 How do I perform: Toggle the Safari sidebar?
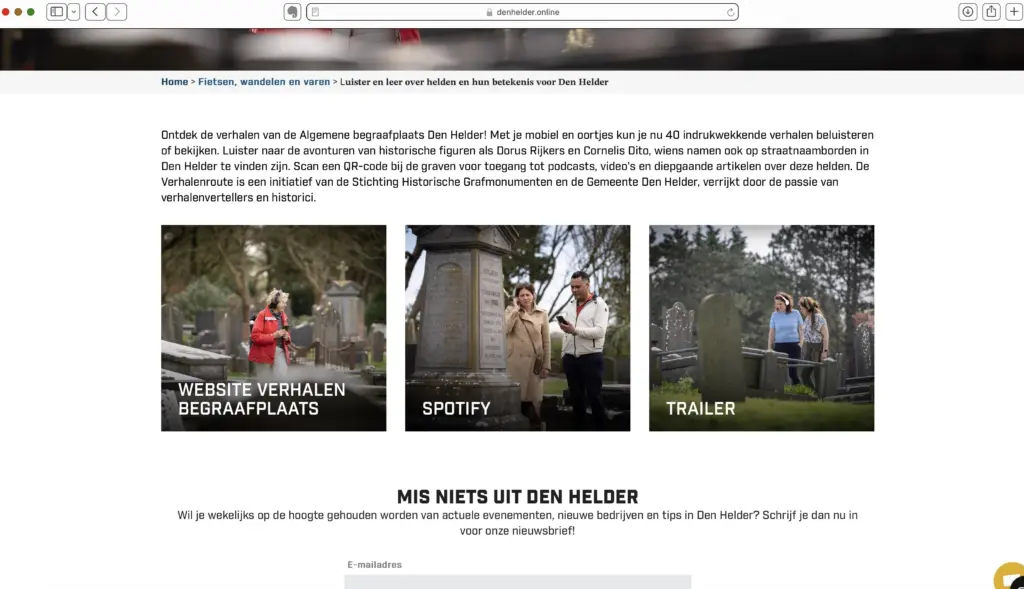tap(56, 12)
